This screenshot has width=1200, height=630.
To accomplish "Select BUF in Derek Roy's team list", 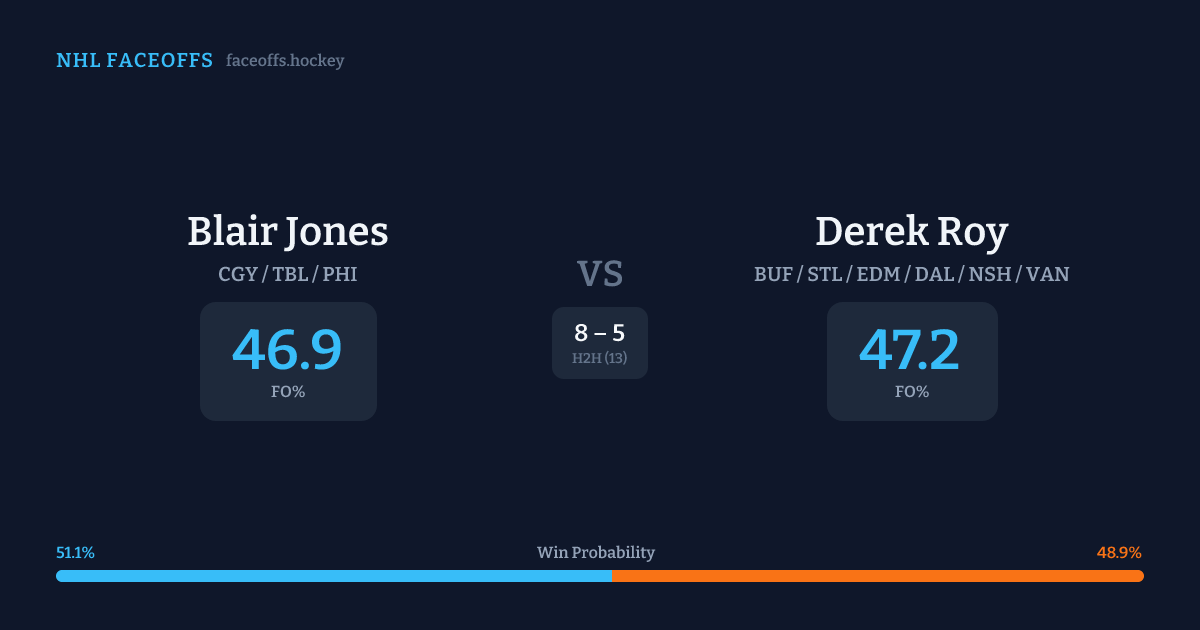I will (x=774, y=274).
